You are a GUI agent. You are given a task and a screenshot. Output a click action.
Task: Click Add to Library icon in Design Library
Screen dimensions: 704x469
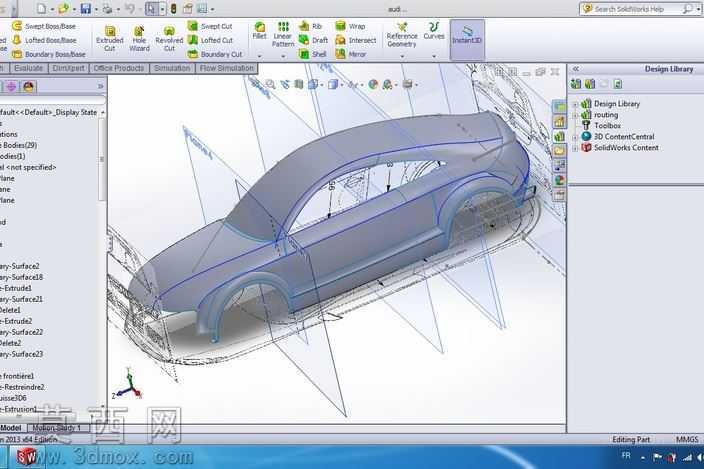576,83
